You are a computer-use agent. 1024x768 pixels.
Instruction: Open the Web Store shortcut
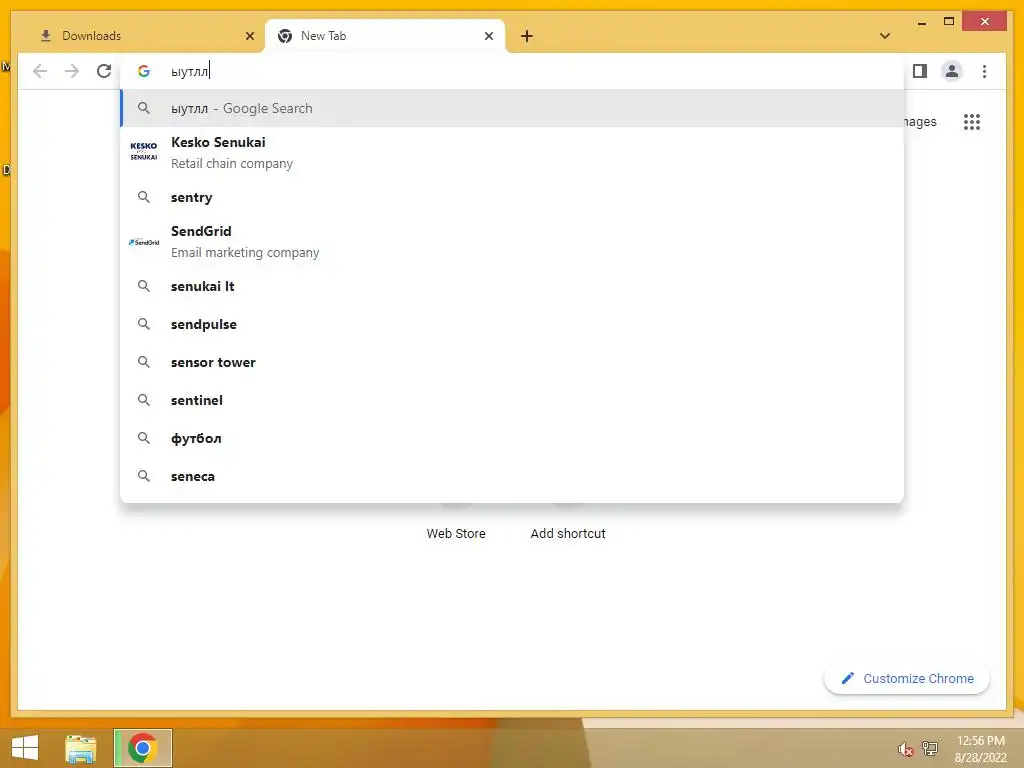[456, 534]
